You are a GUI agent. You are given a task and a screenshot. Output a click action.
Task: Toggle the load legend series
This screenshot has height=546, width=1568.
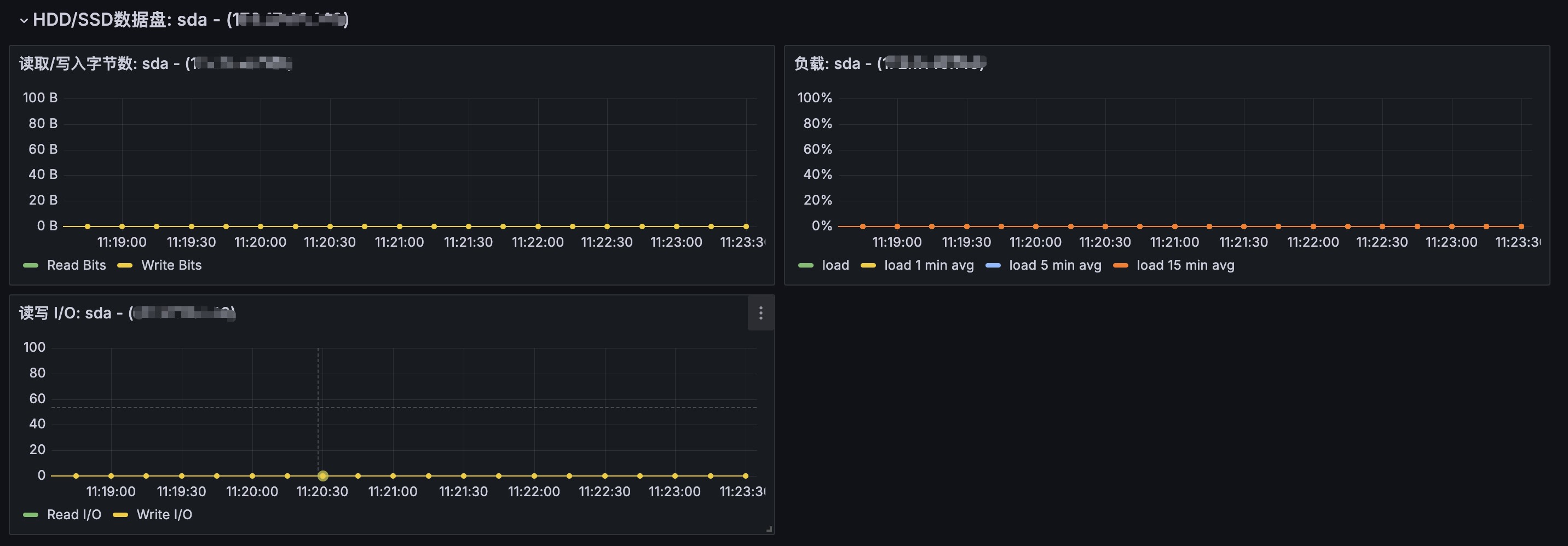pyautogui.click(x=835, y=265)
